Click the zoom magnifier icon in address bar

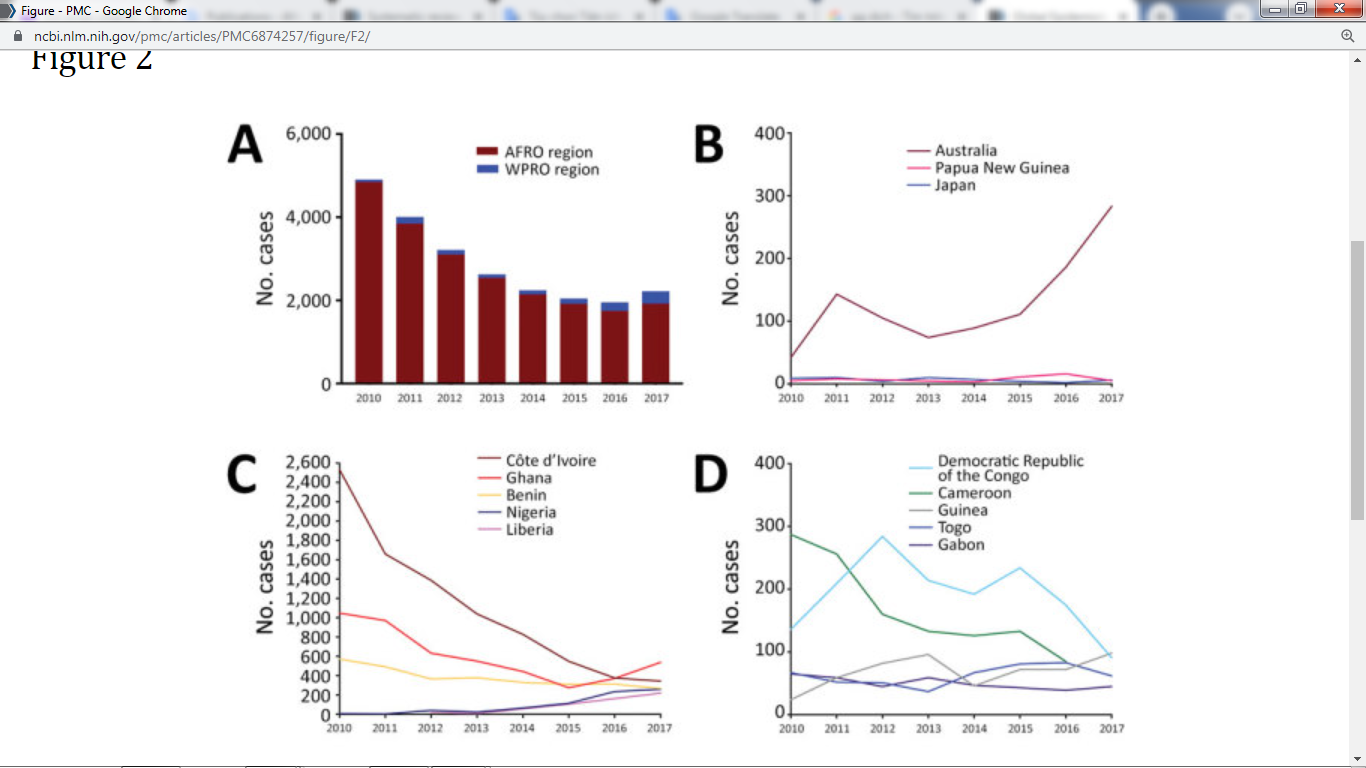point(1347,36)
